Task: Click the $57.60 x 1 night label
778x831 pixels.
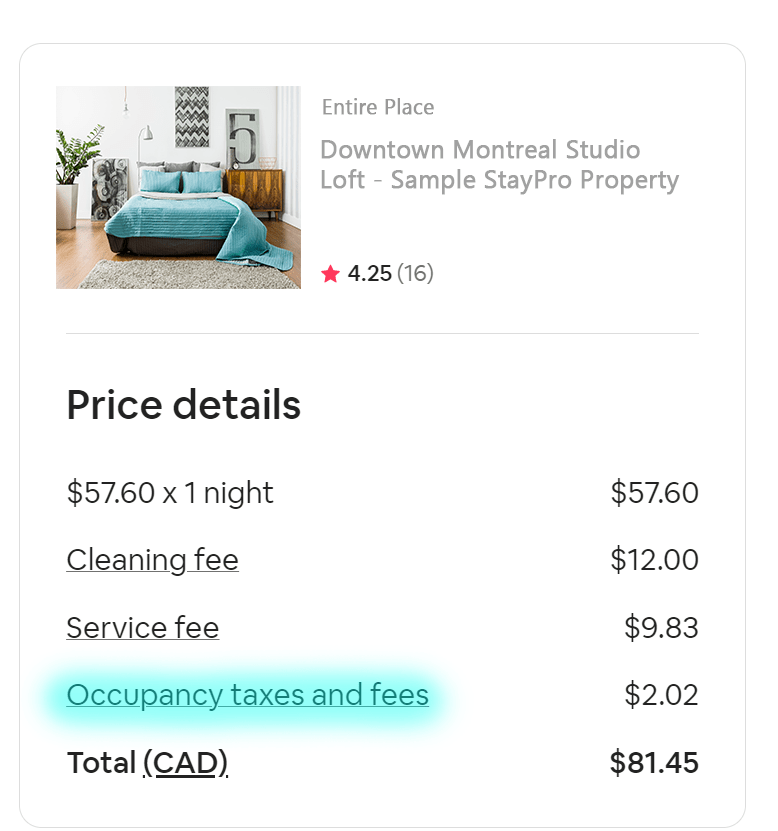Action: coord(170,493)
